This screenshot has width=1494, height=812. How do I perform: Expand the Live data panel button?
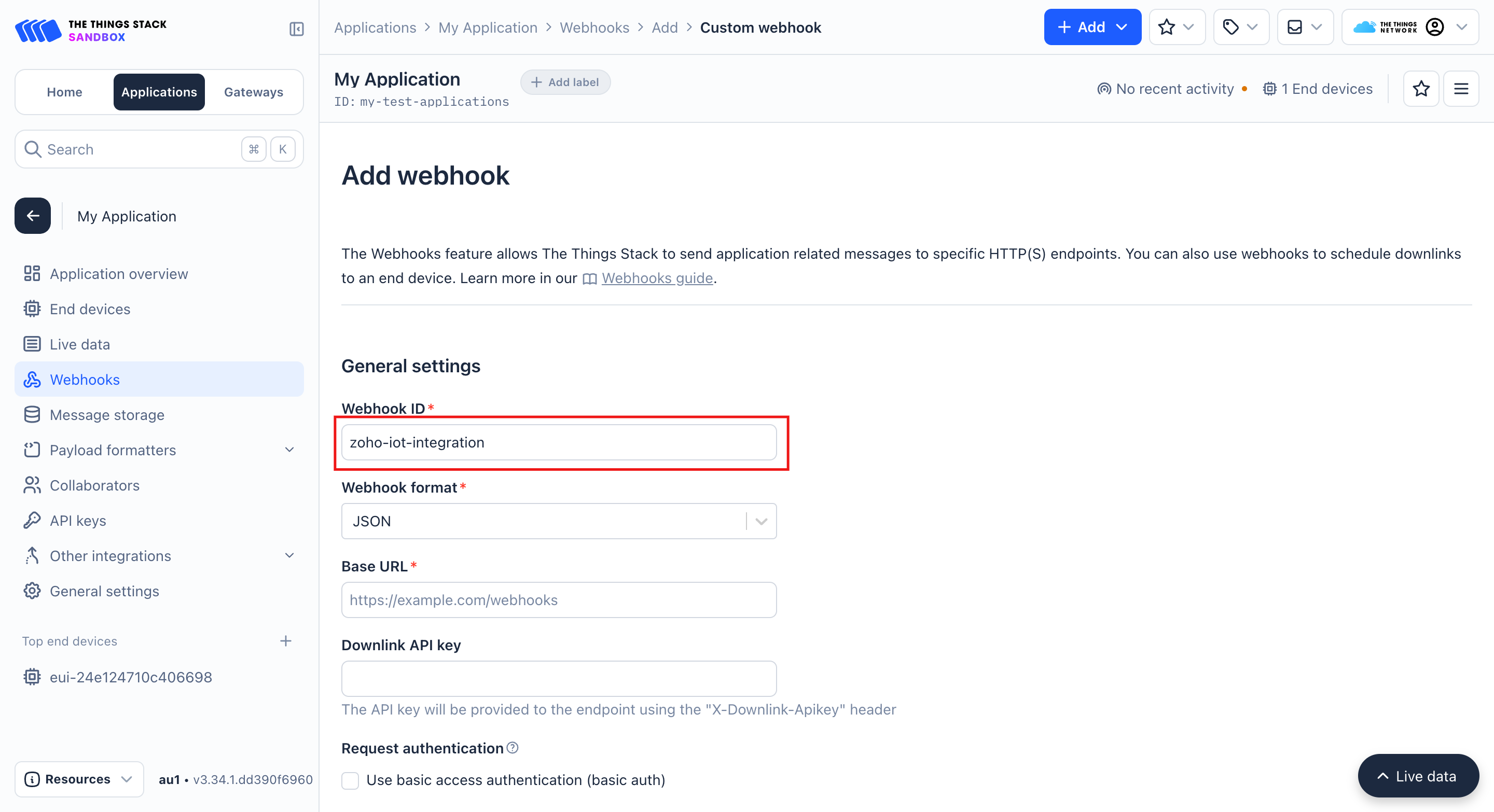1417,776
